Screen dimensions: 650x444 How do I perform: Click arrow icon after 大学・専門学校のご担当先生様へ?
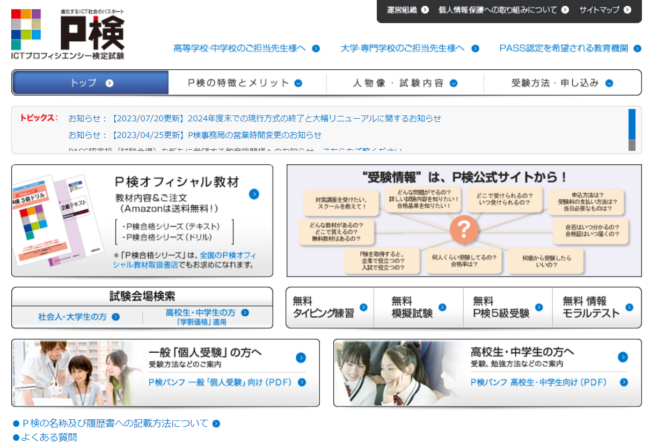tap(475, 49)
